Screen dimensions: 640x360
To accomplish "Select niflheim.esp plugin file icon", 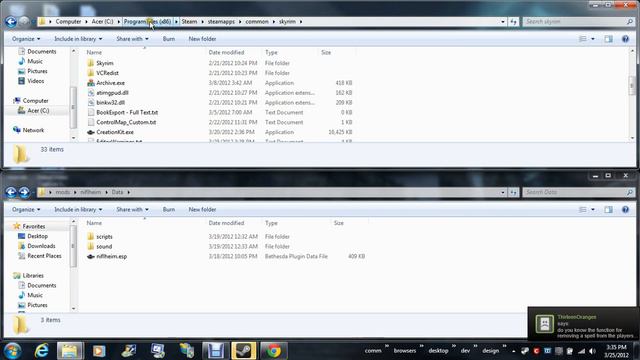I will point(91,256).
